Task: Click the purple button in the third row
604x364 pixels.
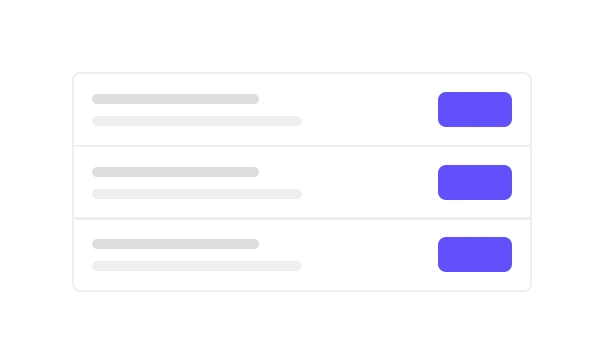Action: (x=475, y=255)
